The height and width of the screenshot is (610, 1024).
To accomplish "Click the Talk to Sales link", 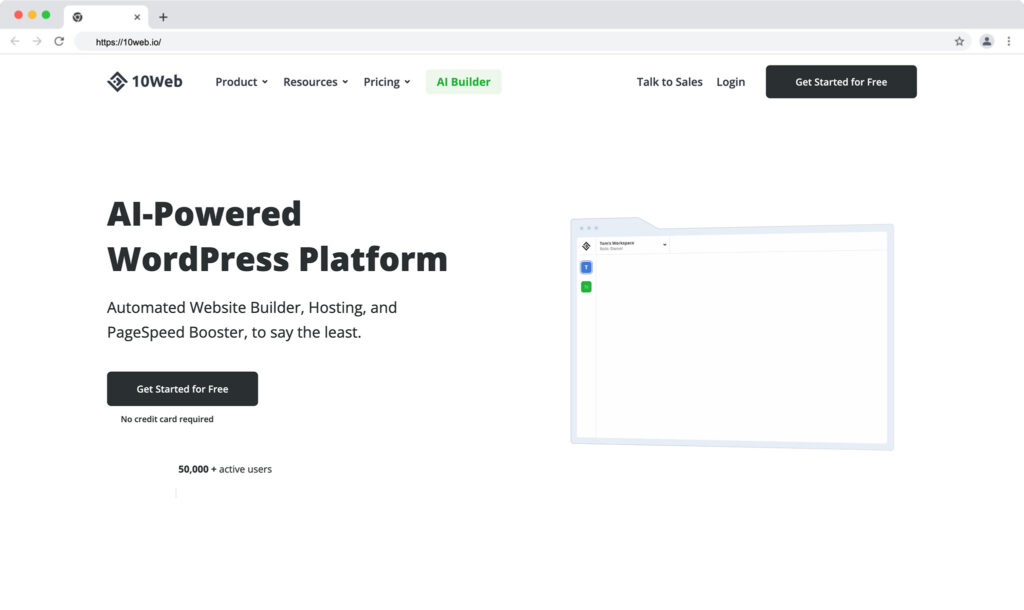I will [x=669, y=82].
